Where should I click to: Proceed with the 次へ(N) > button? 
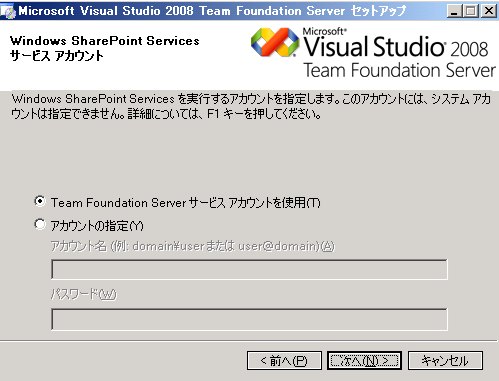[365, 360]
